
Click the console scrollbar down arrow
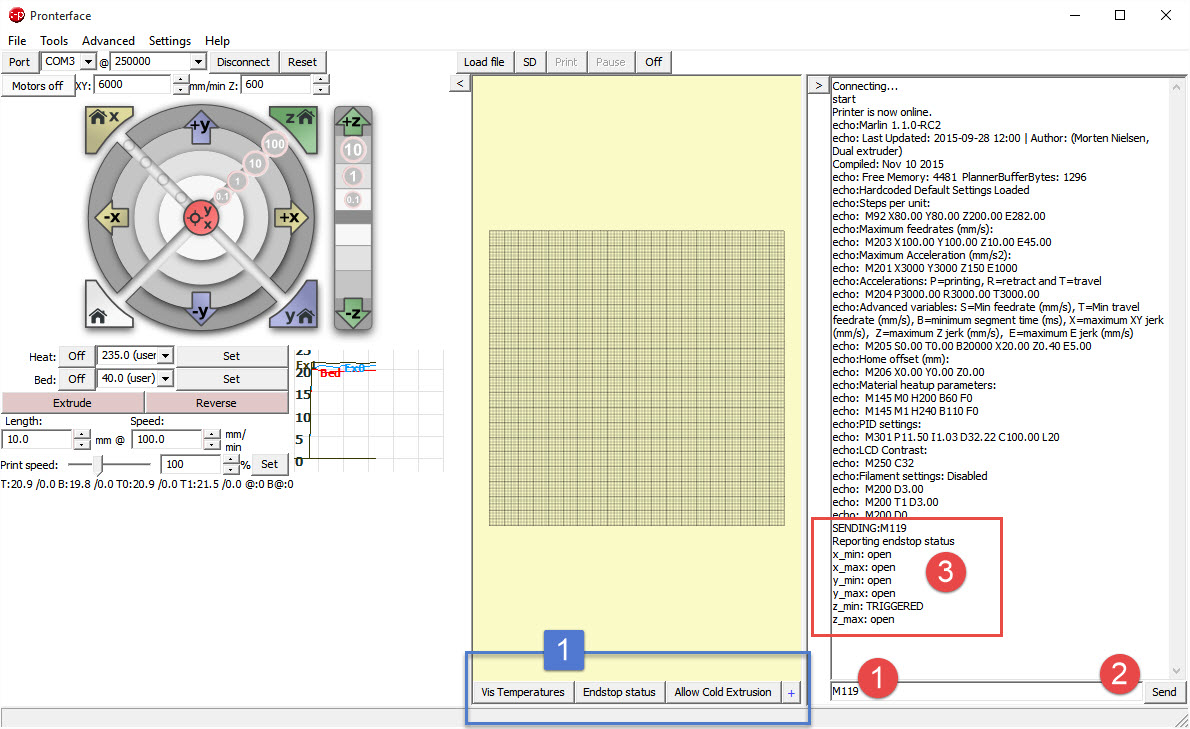tap(1176, 671)
